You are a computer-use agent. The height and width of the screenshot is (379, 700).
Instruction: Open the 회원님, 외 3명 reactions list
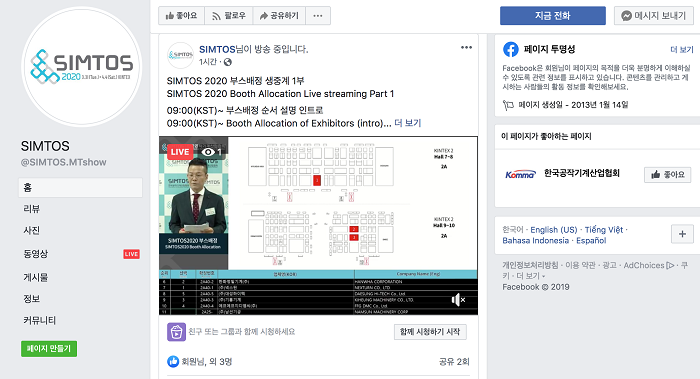[x=207, y=362]
